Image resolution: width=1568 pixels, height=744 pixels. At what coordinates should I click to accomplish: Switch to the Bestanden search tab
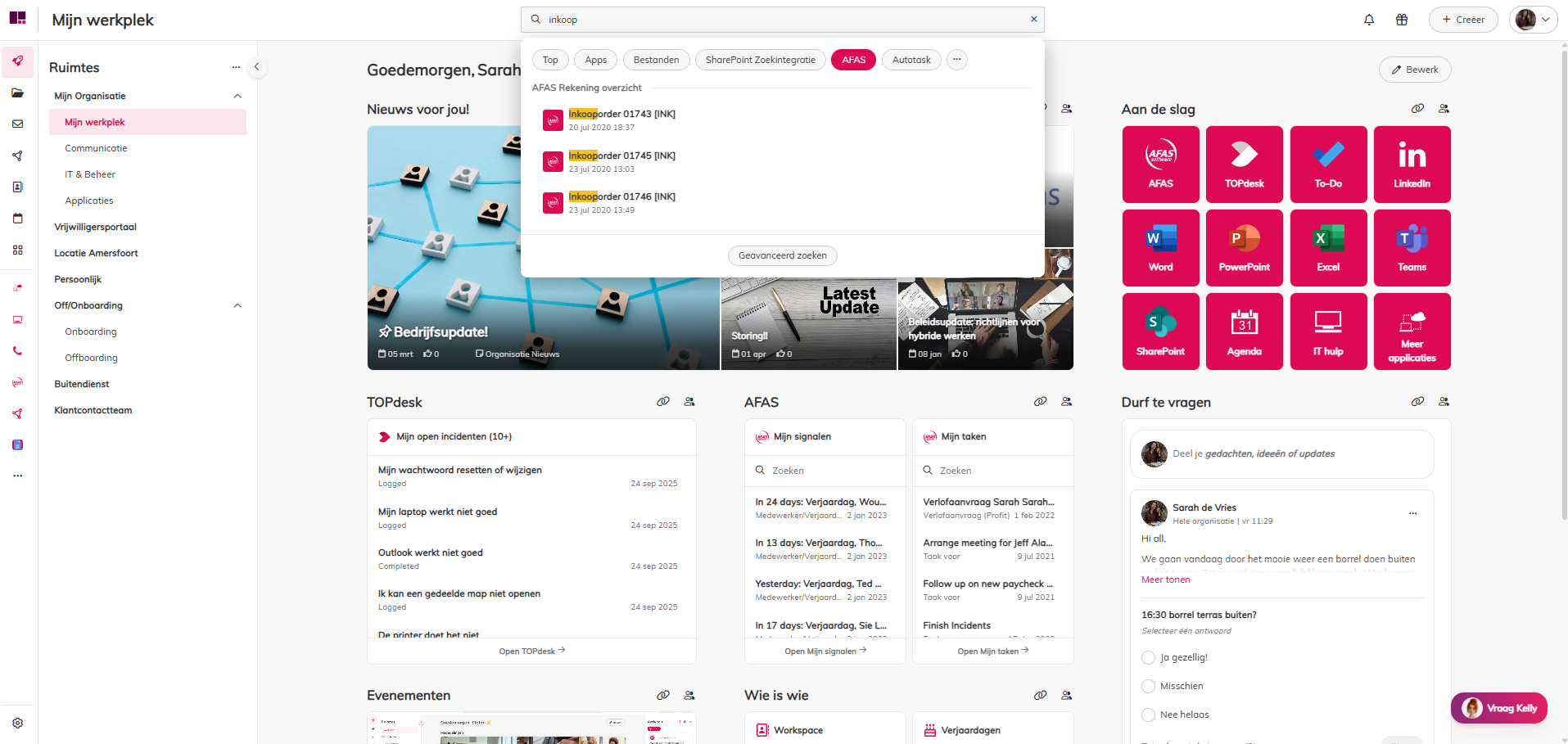[656, 60]
